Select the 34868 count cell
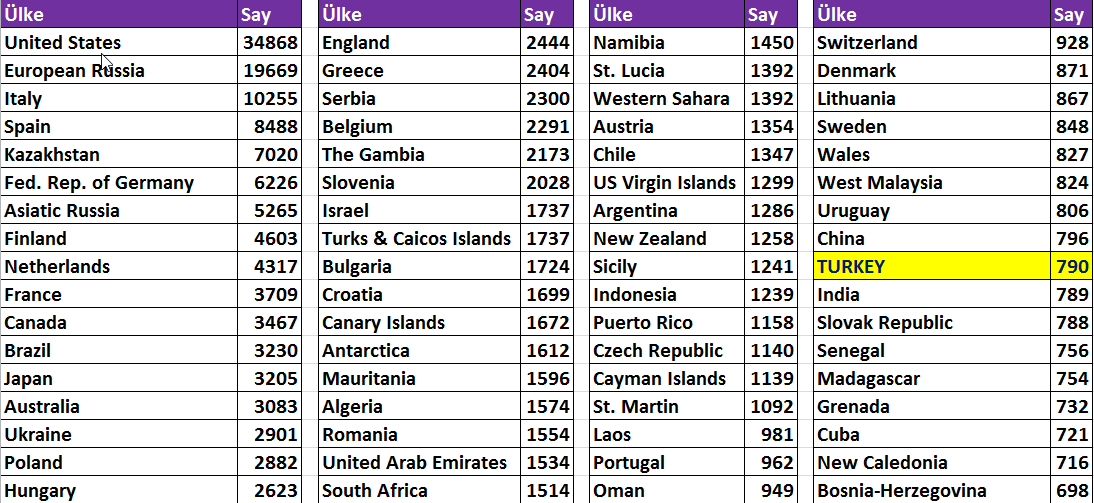Screen dimensions: 1094x503 coord(269,42)
